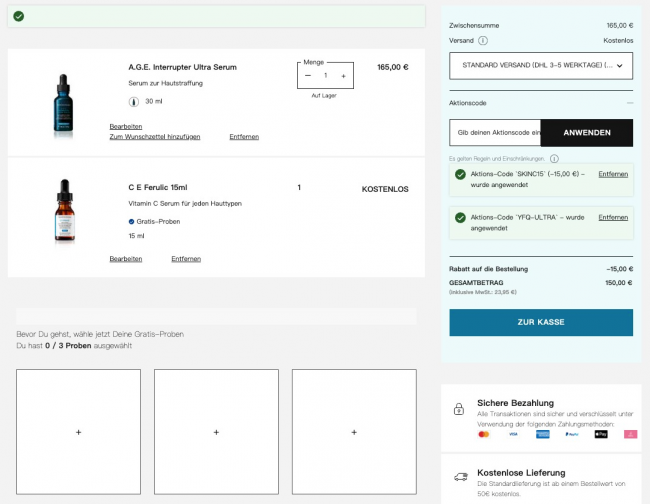Click the PayPal payment logo
The image size is (650, 504).
571,434
